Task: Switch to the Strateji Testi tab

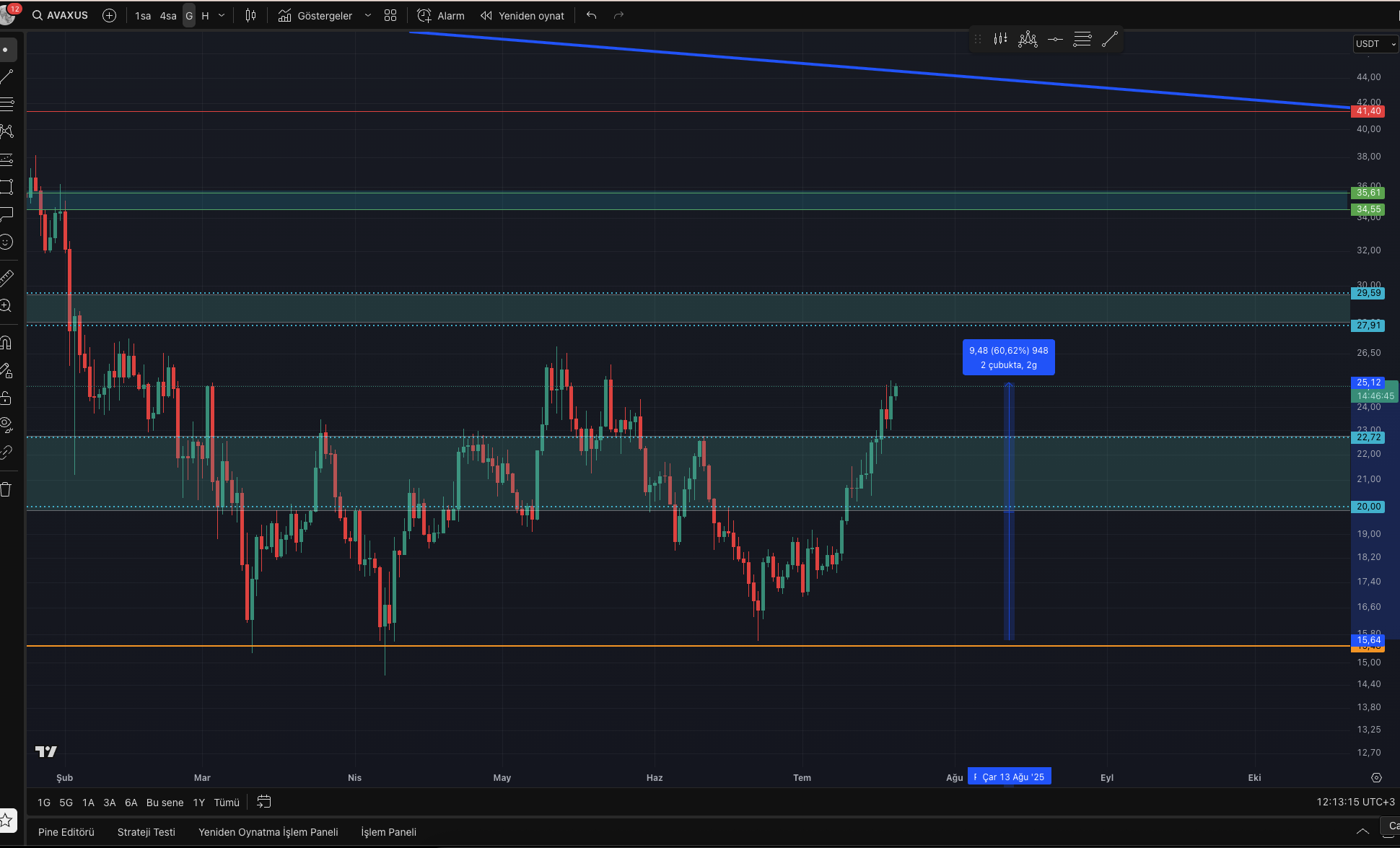Action: coord(146,832)
